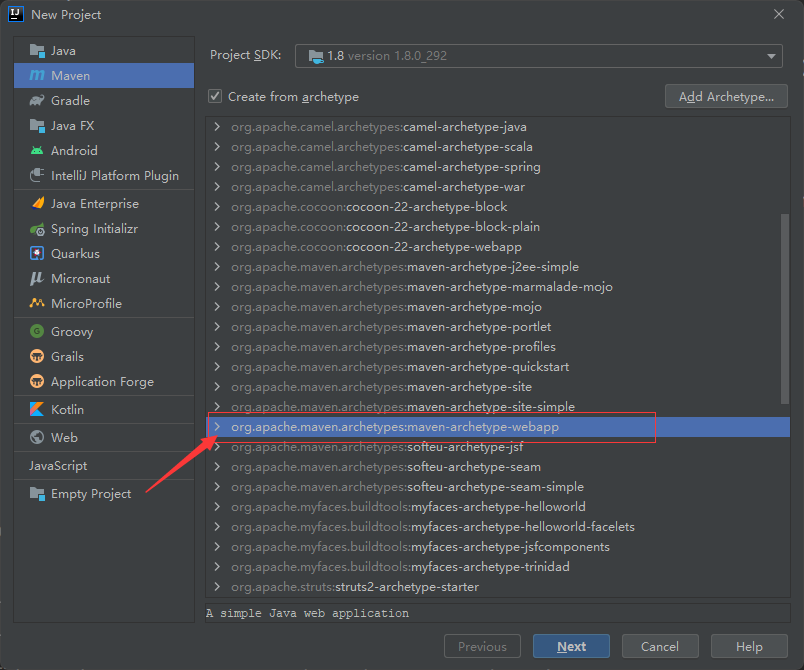804x670 pixels.
Task: Click the Web globe icon
Action: pos(37,437)
